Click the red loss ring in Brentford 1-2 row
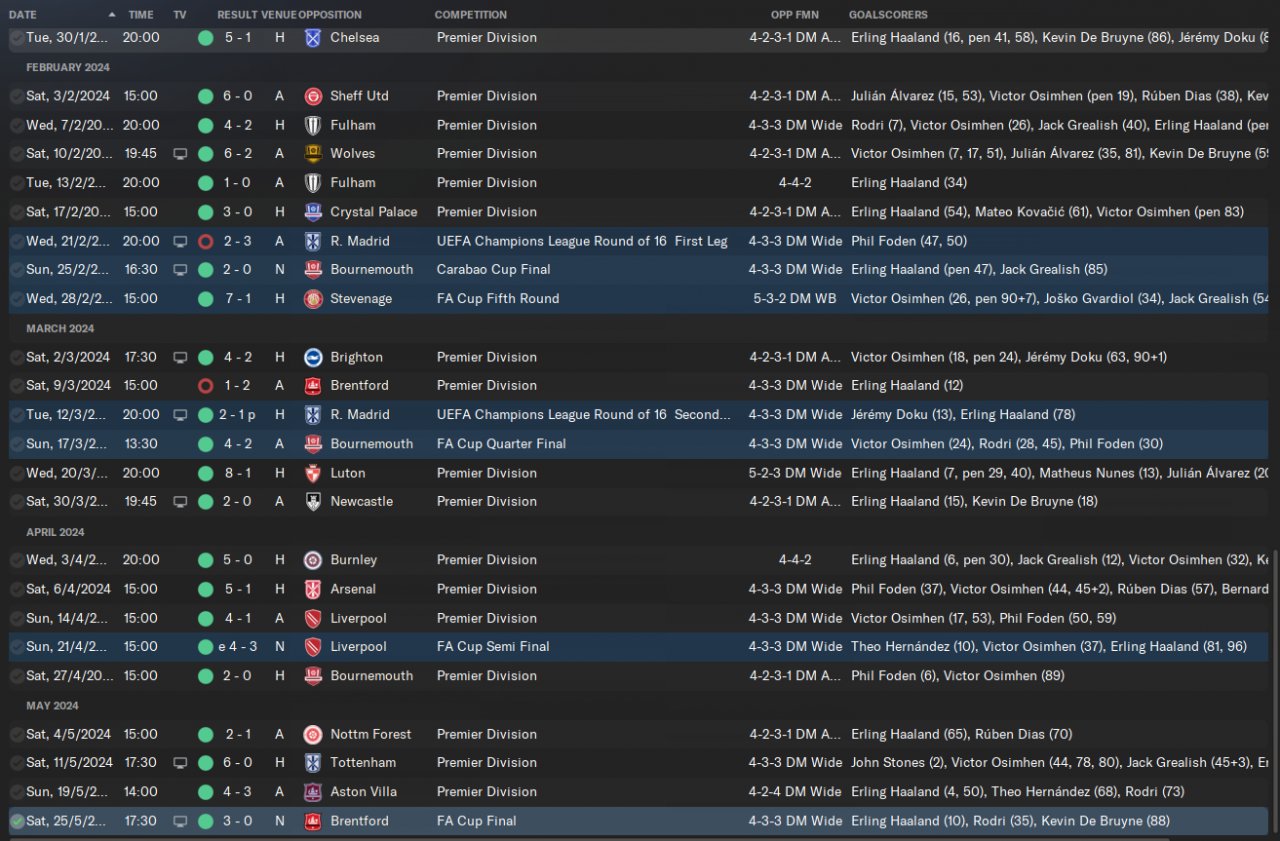 205,386
